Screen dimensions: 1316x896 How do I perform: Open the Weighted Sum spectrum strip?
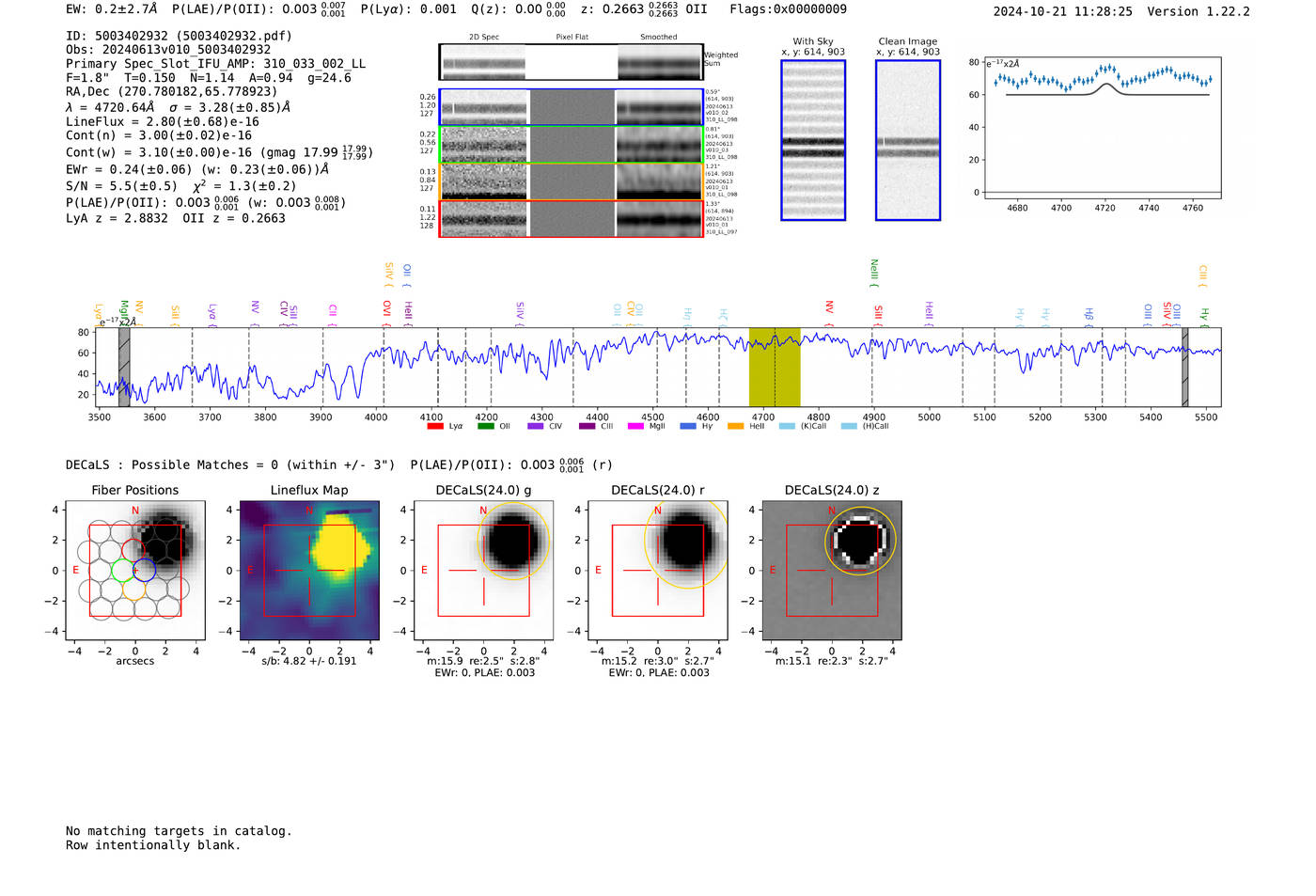click(572, 62)
